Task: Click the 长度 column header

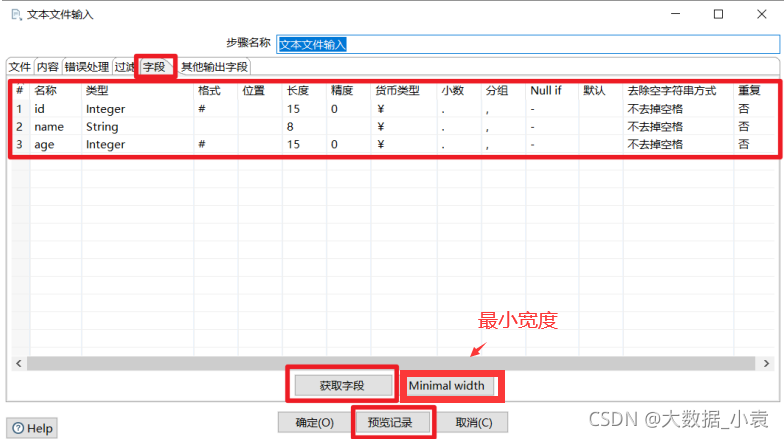Action: pos(304,90)
